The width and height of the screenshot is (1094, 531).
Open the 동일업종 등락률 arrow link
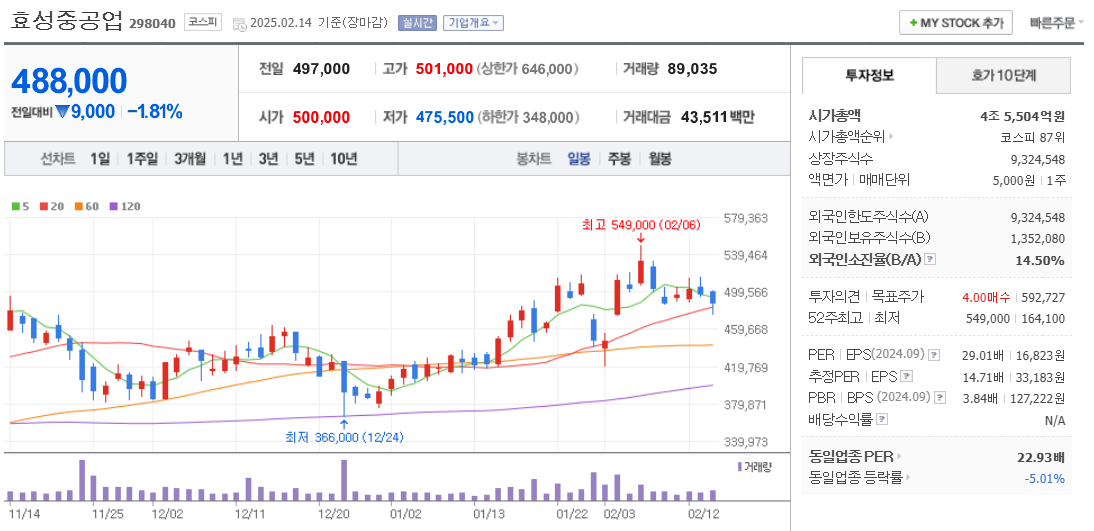coord(908,478)
